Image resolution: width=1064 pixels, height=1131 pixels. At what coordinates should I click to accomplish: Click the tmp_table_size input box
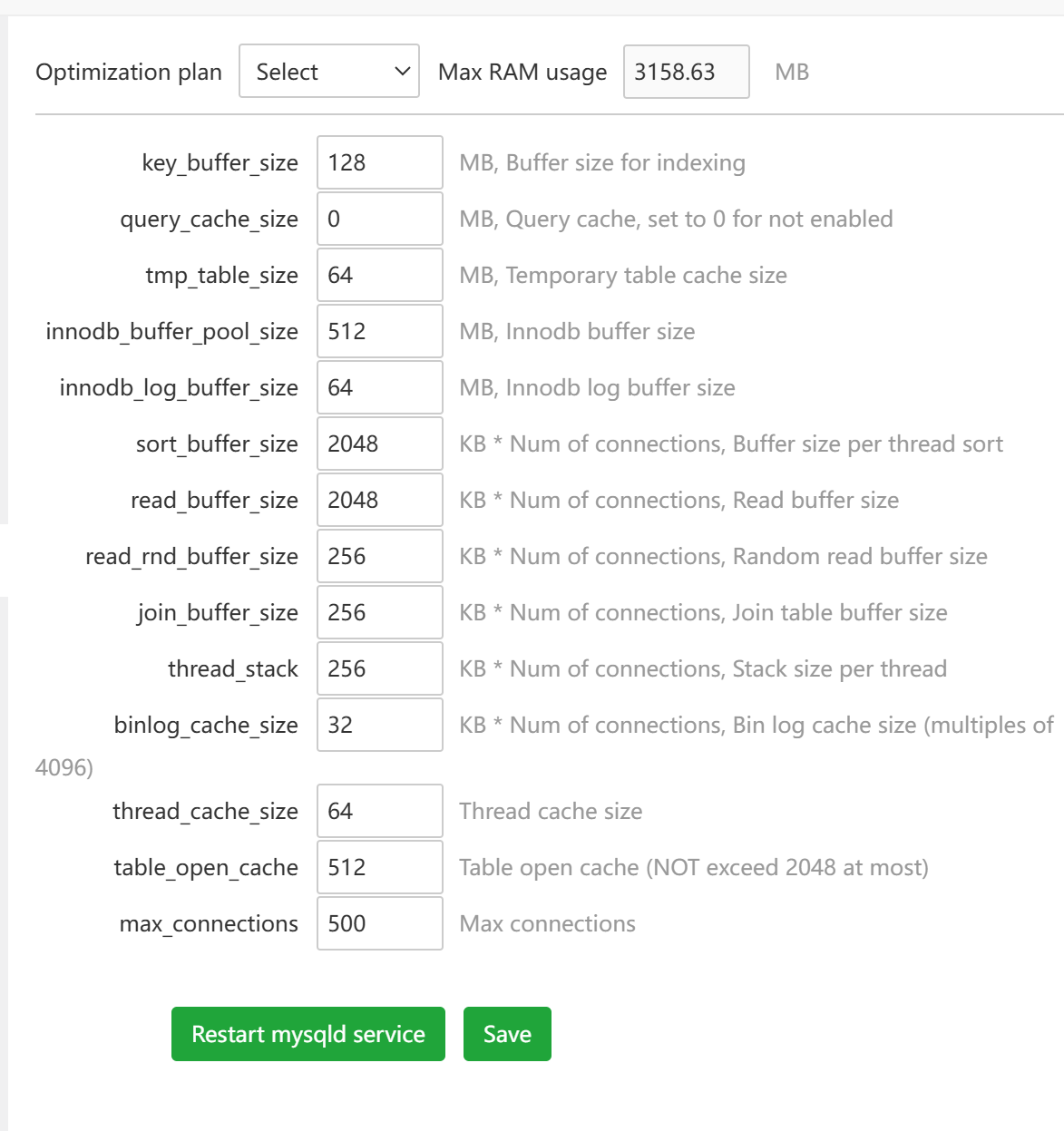pyautogui.click(x=379, y=275)
